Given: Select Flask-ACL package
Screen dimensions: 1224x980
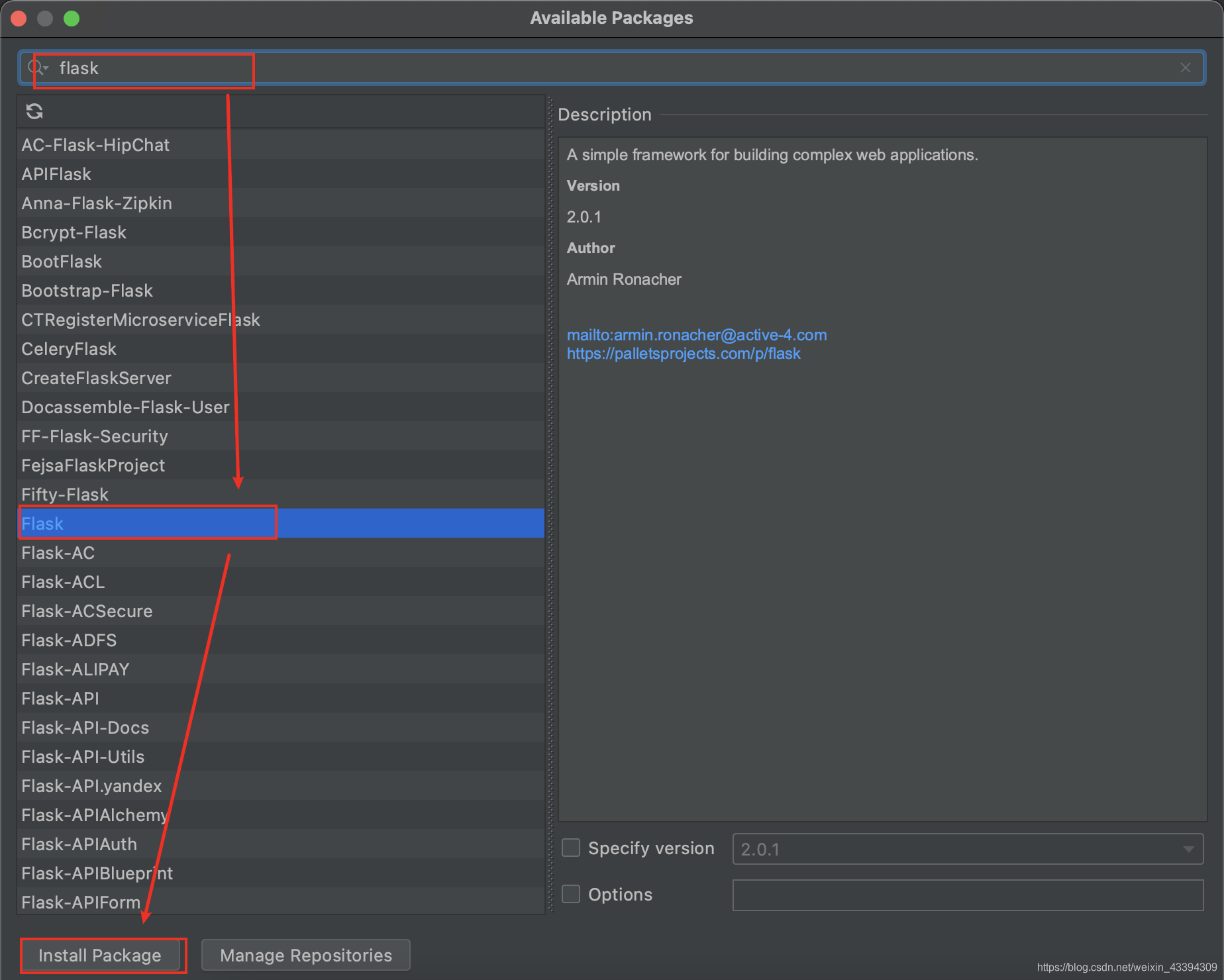Looking at the screenshot, I should click(281, 581).
